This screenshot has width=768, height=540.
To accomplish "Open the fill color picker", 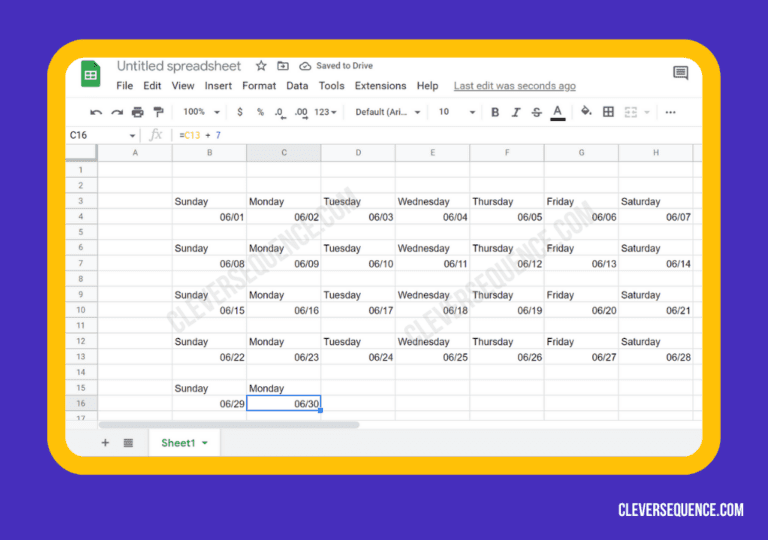I will click(586, 112).
